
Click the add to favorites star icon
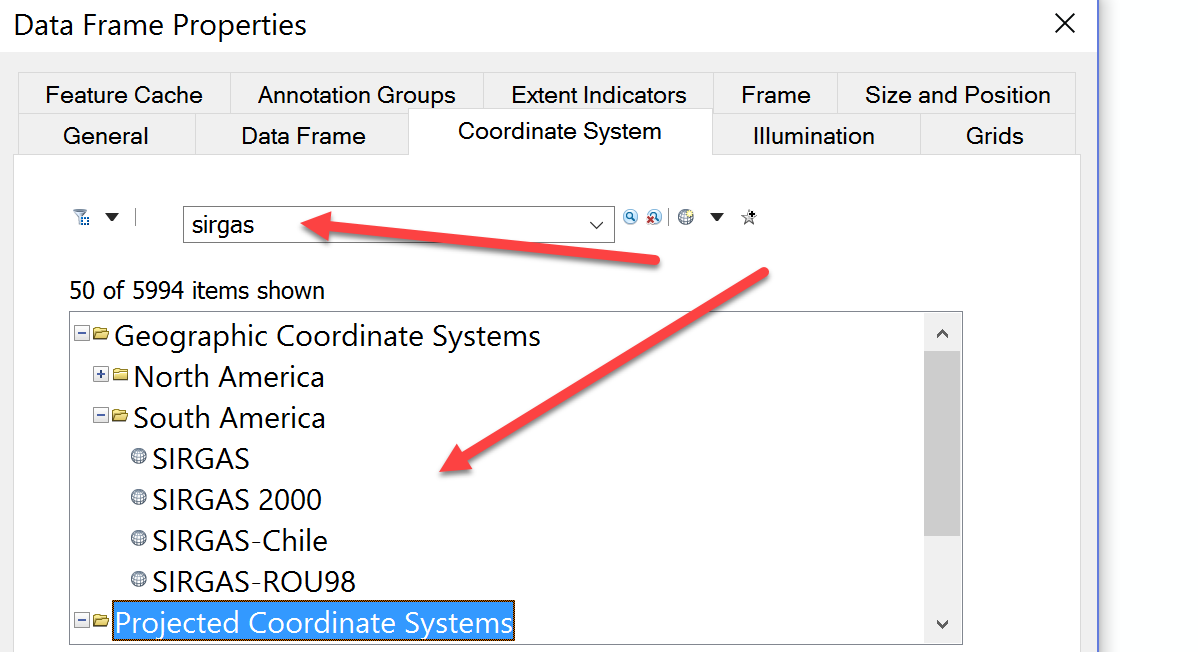point(748,217)
